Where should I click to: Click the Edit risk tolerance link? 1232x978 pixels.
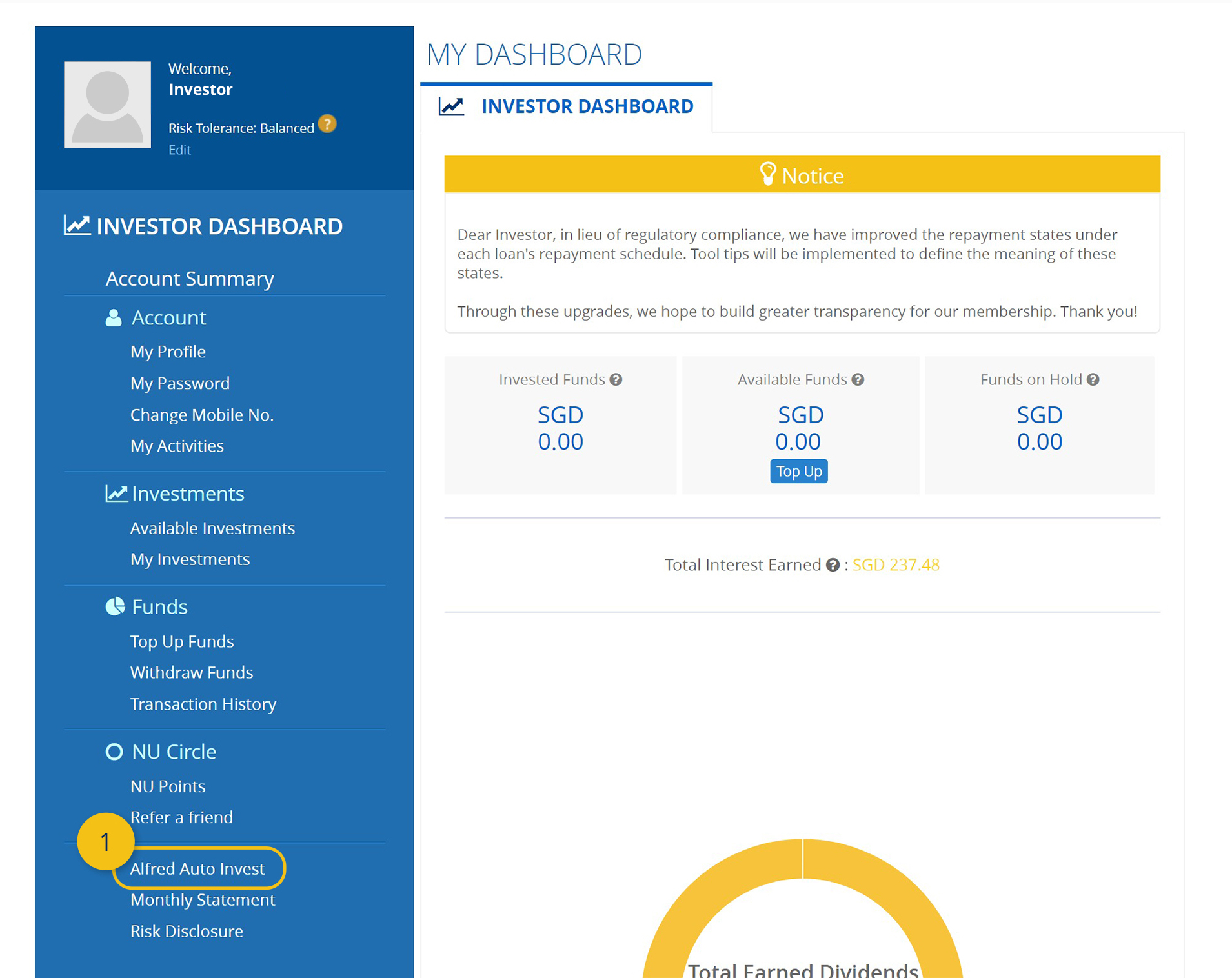coord(179,150)
